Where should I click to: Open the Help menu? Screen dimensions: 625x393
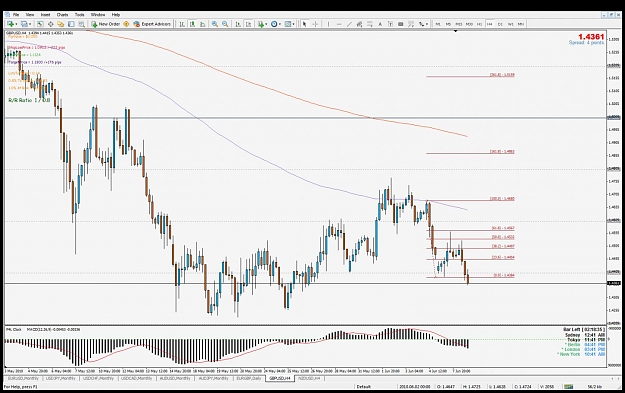(116, 15)
